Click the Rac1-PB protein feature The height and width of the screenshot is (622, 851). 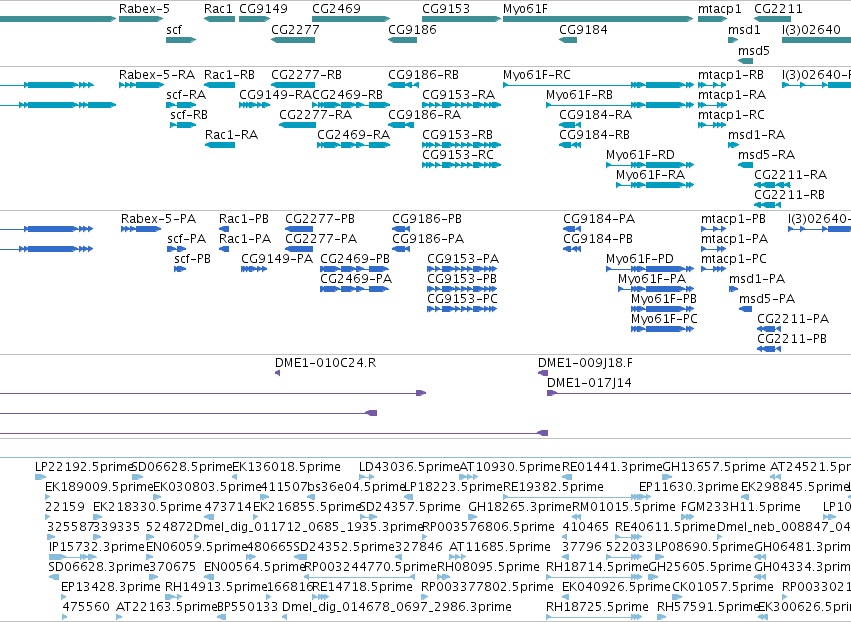[x=224, y=229]
